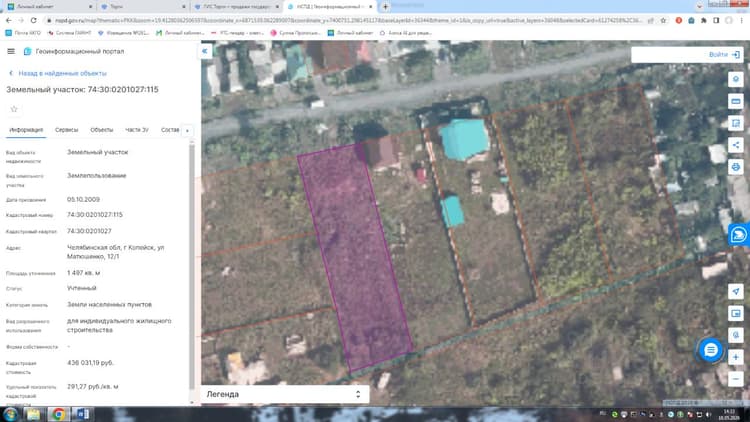This screenshot has height=422, width=750.
Task: Open the Chrome three-dot menu
Action: click(741, 21)
